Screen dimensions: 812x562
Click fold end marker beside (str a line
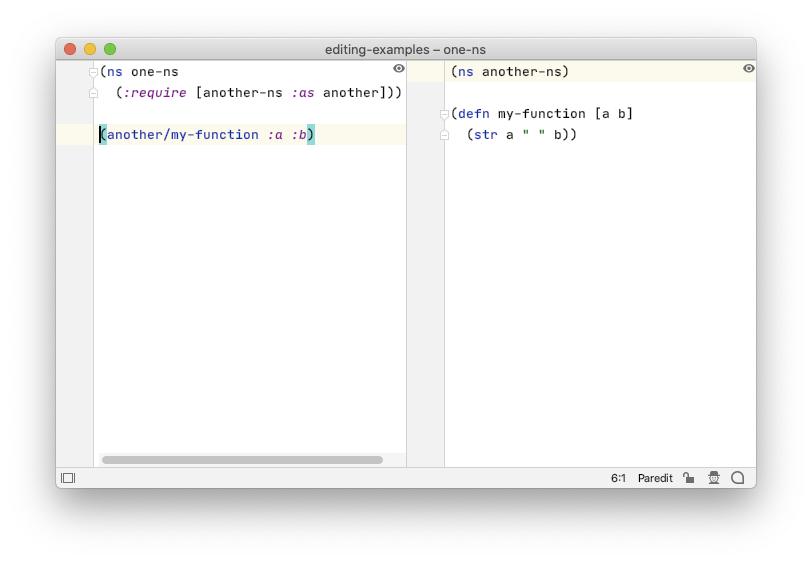(444, 135)
